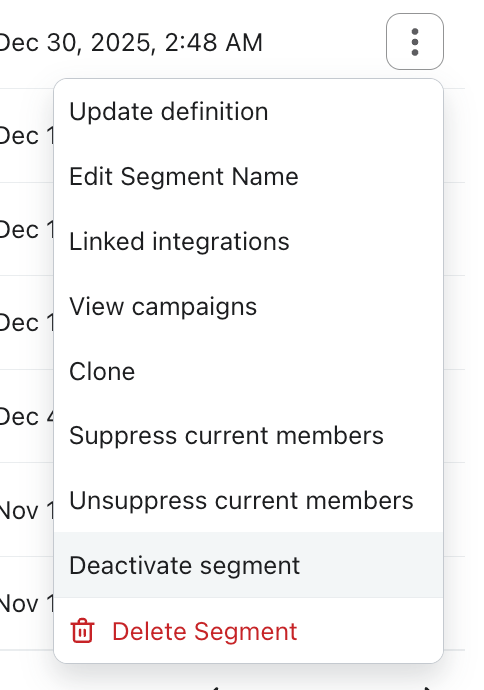Go to next page using right chevron
This screenshot has width=484, height=690.
(426, 687)
